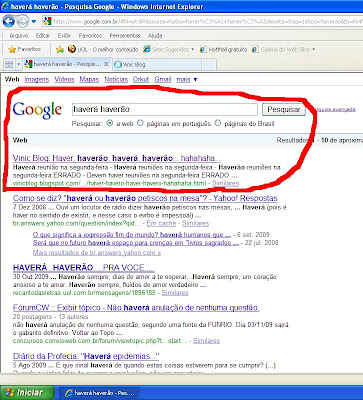Open the HAVERÁ HAVERÃO PRA VOCE result
The image size is (363, 400).
tap(84, 268)
